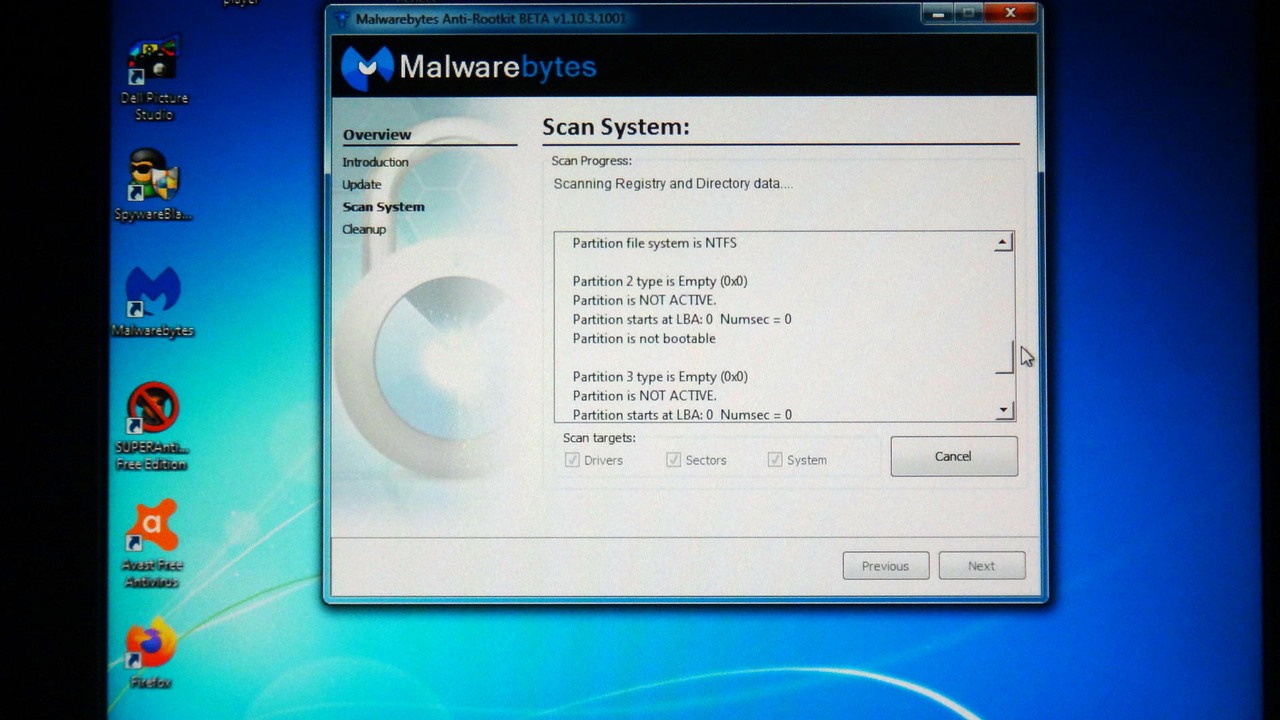
Task: Launch the SpywareBlaster desktop icon
Action: [153, 186]
